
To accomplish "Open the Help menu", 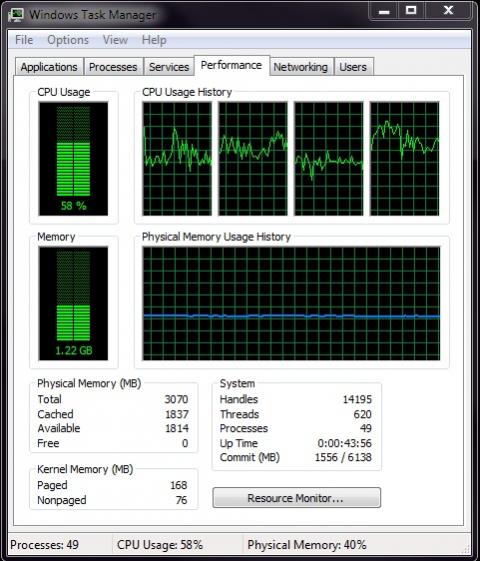I will tap(154, 40).
